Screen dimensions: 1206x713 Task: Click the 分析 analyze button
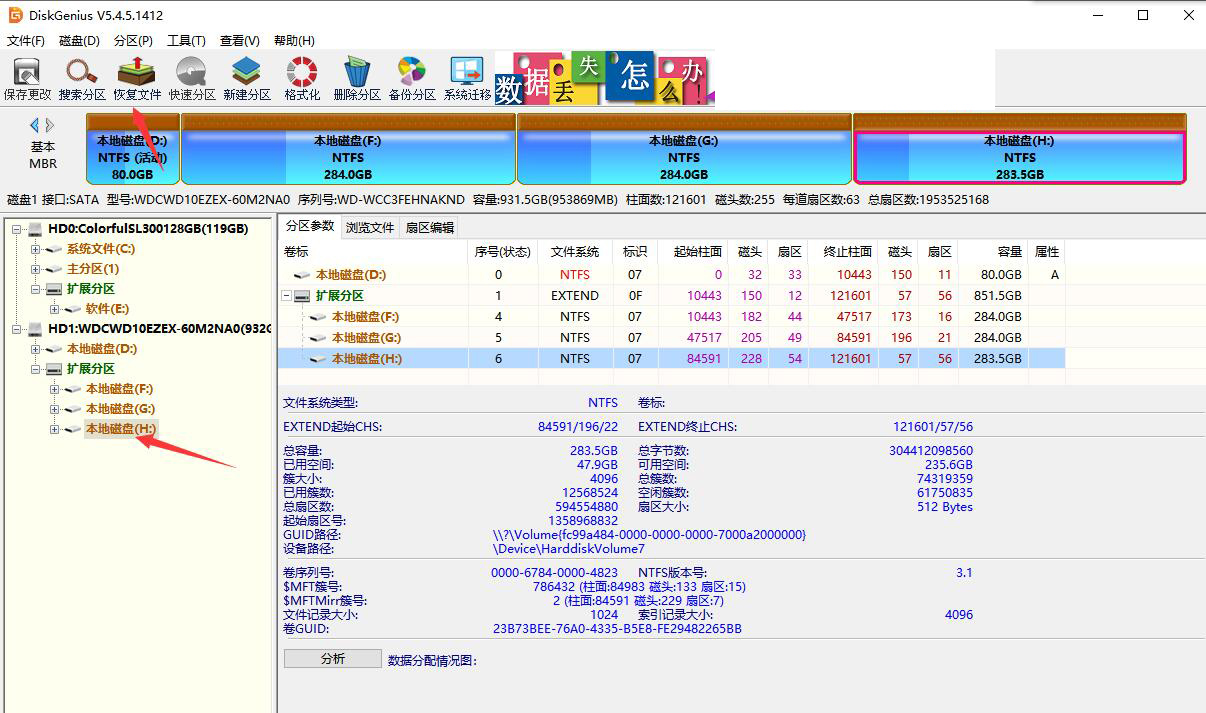click(332, 658)
